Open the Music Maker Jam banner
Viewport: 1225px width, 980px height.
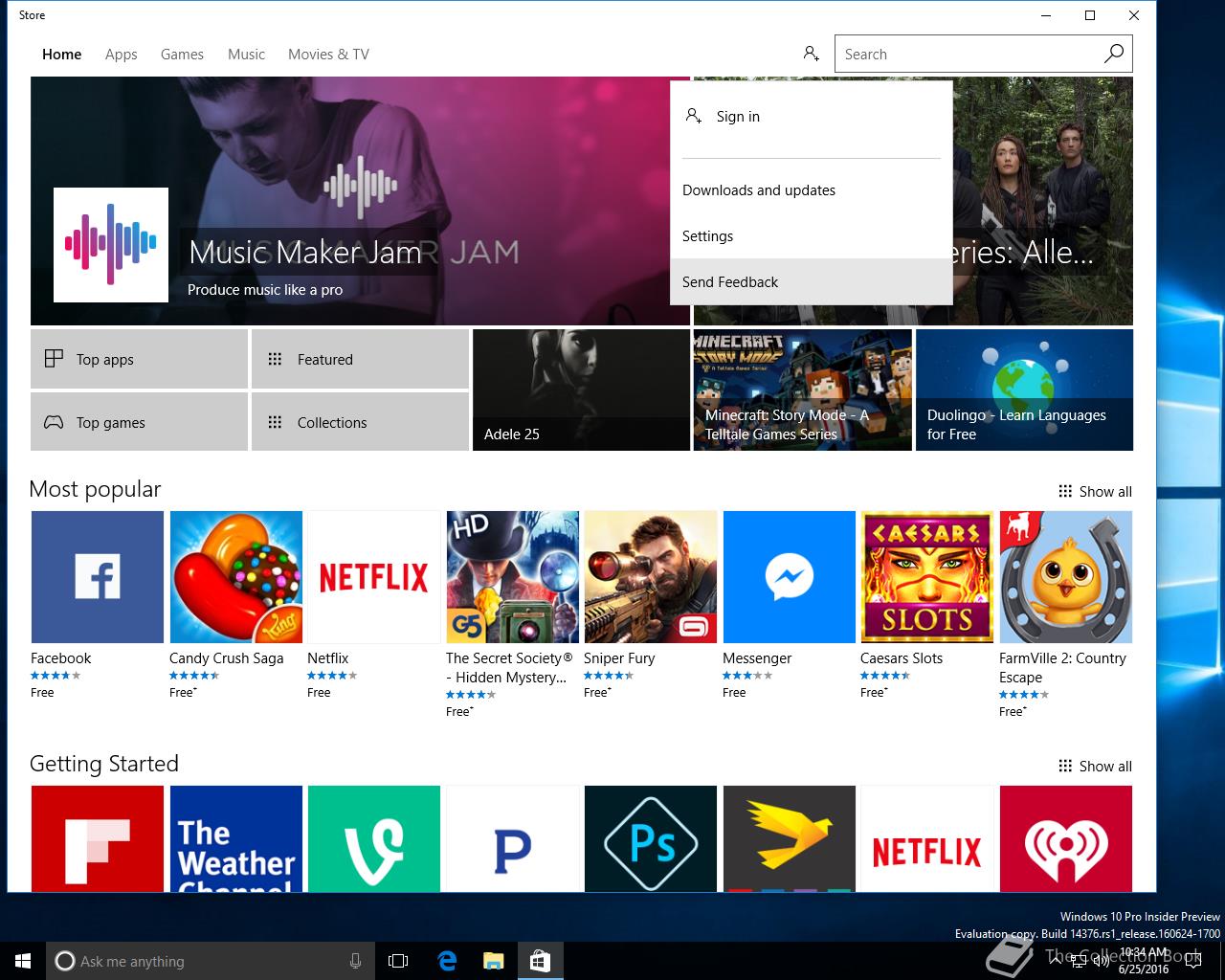point(360,201)
